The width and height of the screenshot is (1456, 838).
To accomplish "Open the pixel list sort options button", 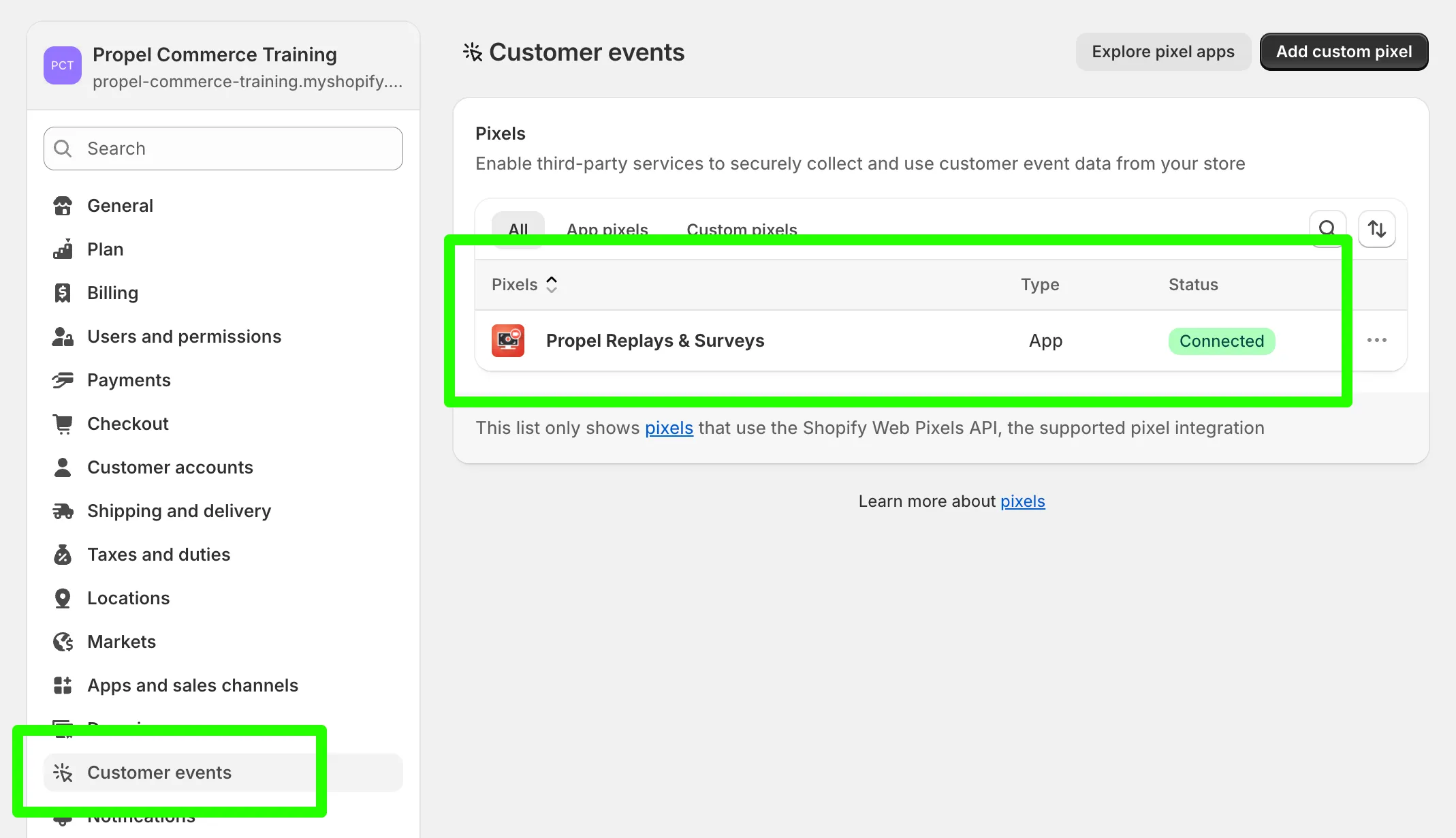I will (1377, 229).
